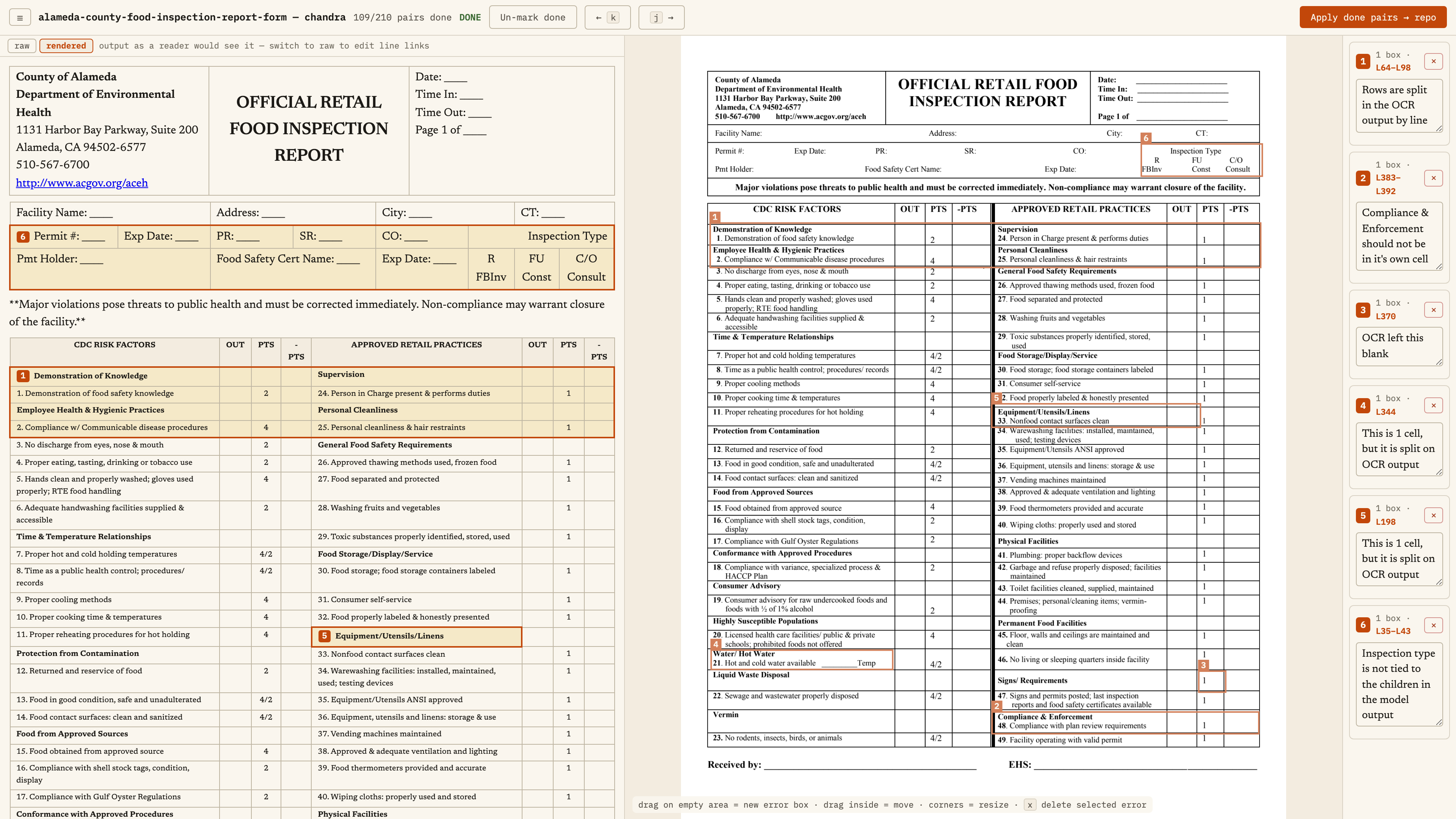1456x819 pixels.
Task: Select error box around Inspection Type on scanned form
Action: coord(1201,160)
